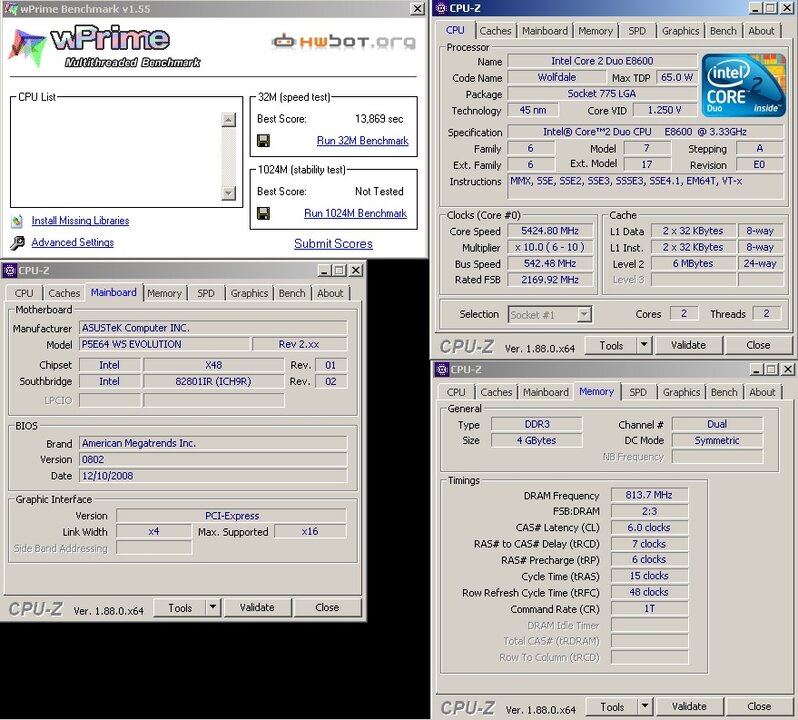Click the Southbridge value 82801IR (ICH9R)
798x720 pixels.
213,382
